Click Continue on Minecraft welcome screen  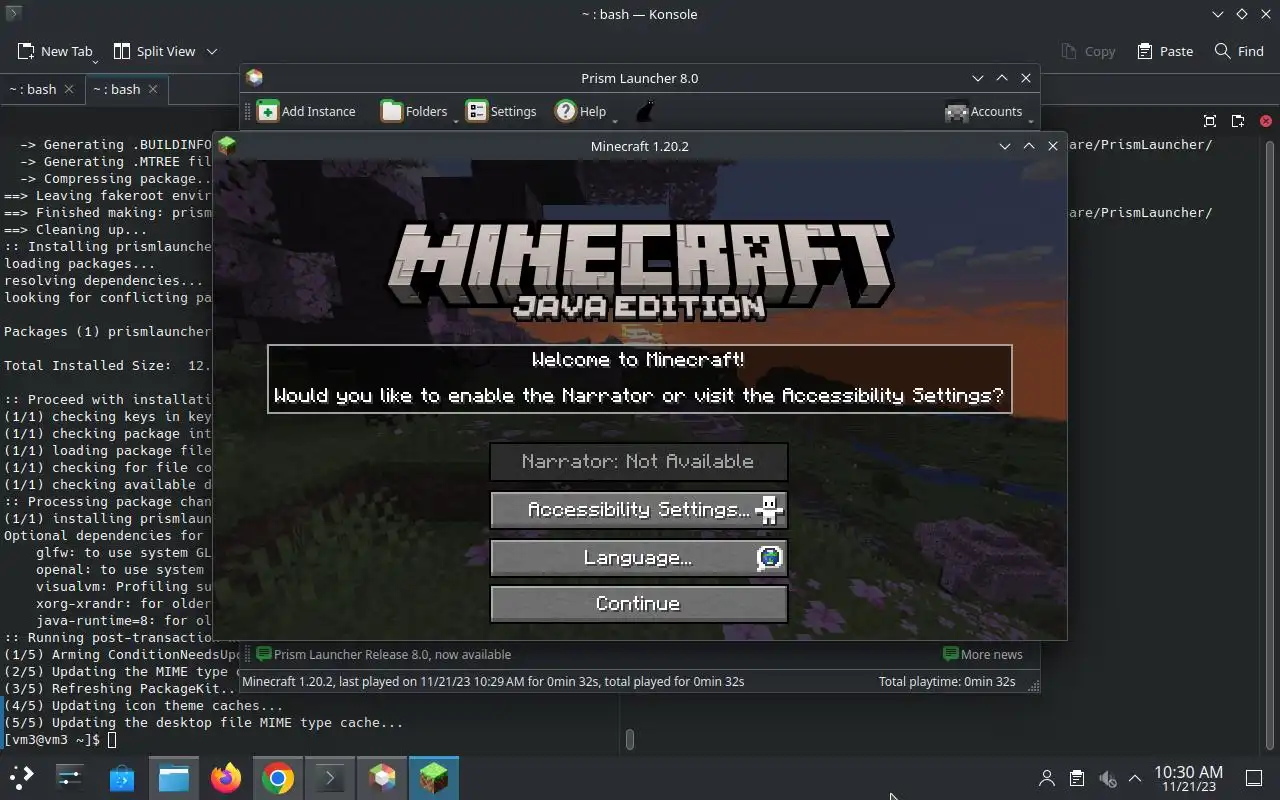click(638, 604)
